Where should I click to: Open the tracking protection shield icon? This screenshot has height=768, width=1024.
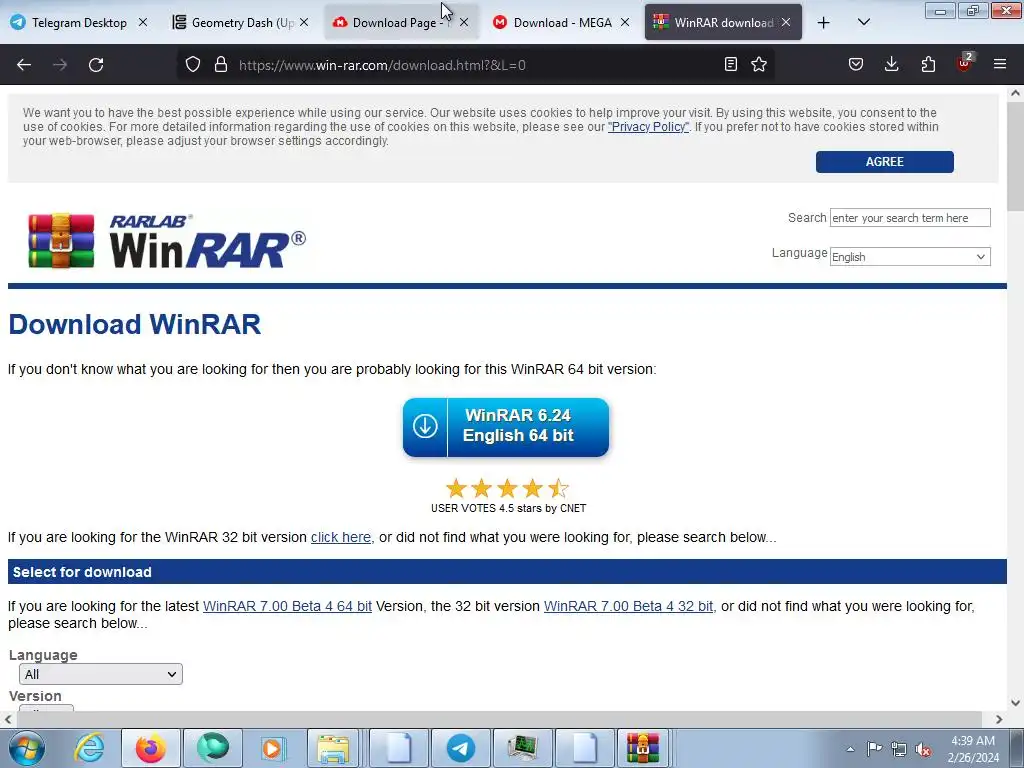coord(193,65)
